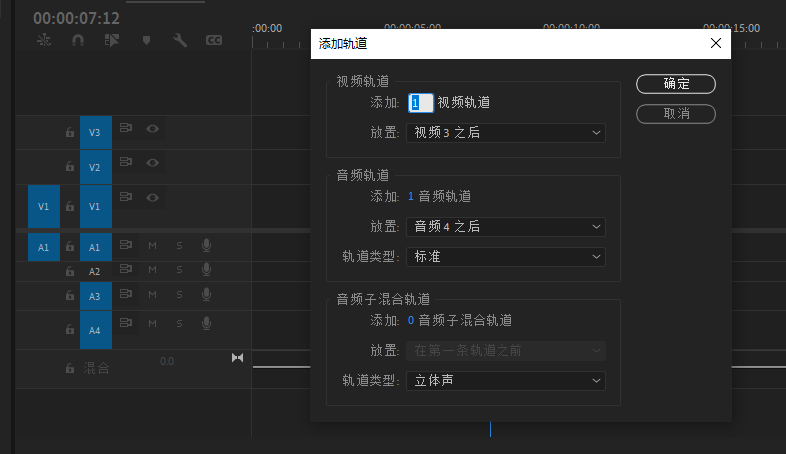Click the add marker shield icon
This screenshot has width=786, height=454.
[146, 40]
